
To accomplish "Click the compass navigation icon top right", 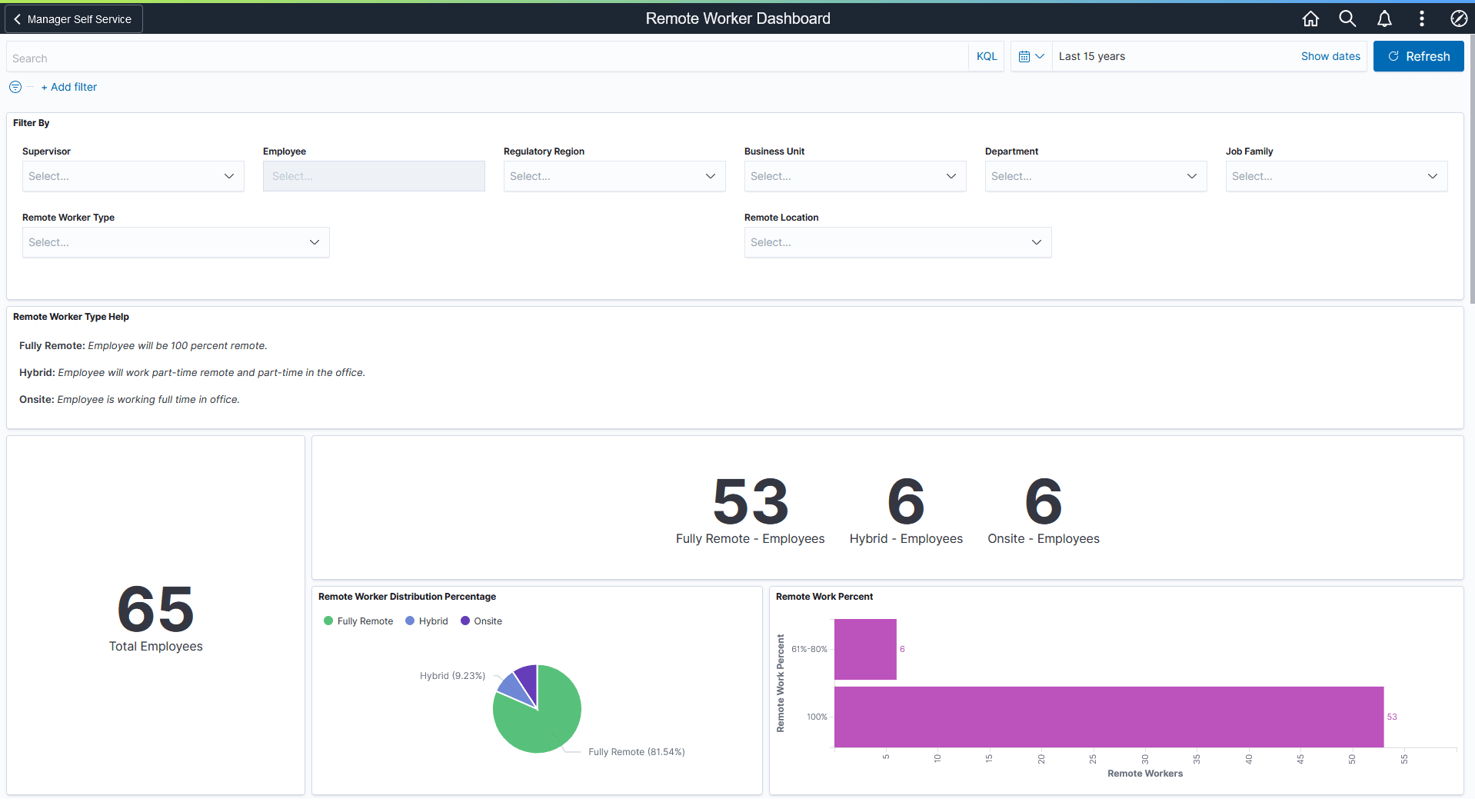I will [1458, 18].
